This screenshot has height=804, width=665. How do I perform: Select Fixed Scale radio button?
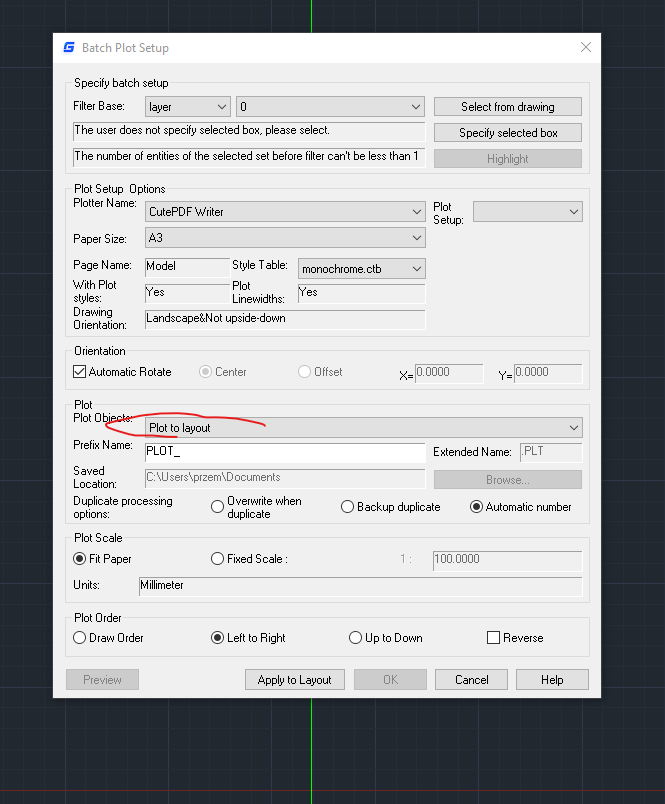pos(217,559)
